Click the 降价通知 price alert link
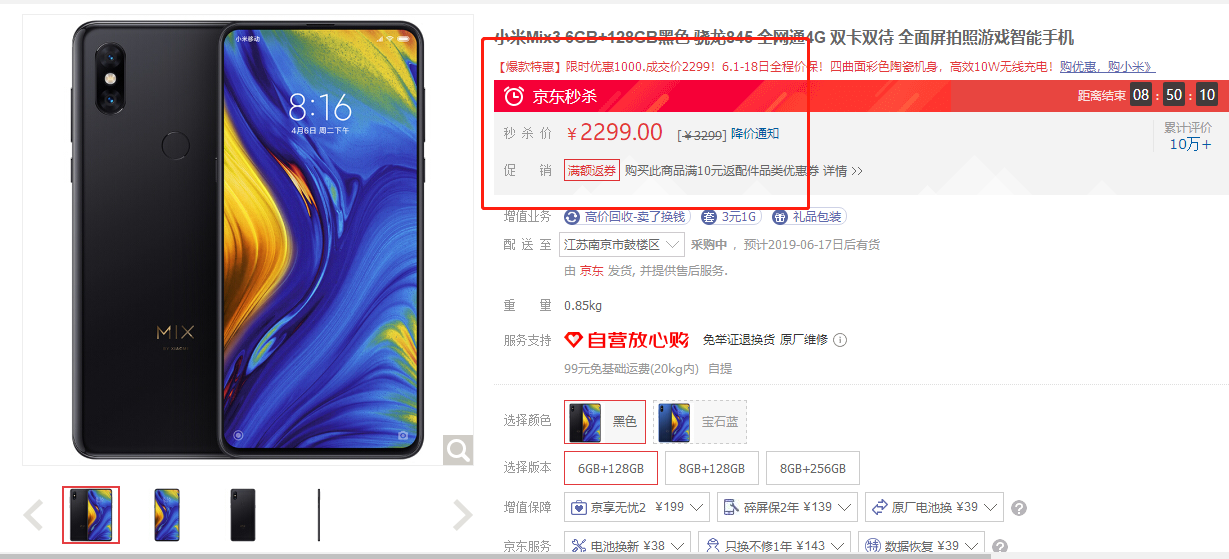The image size is (1229, 559). coord(755,133)
